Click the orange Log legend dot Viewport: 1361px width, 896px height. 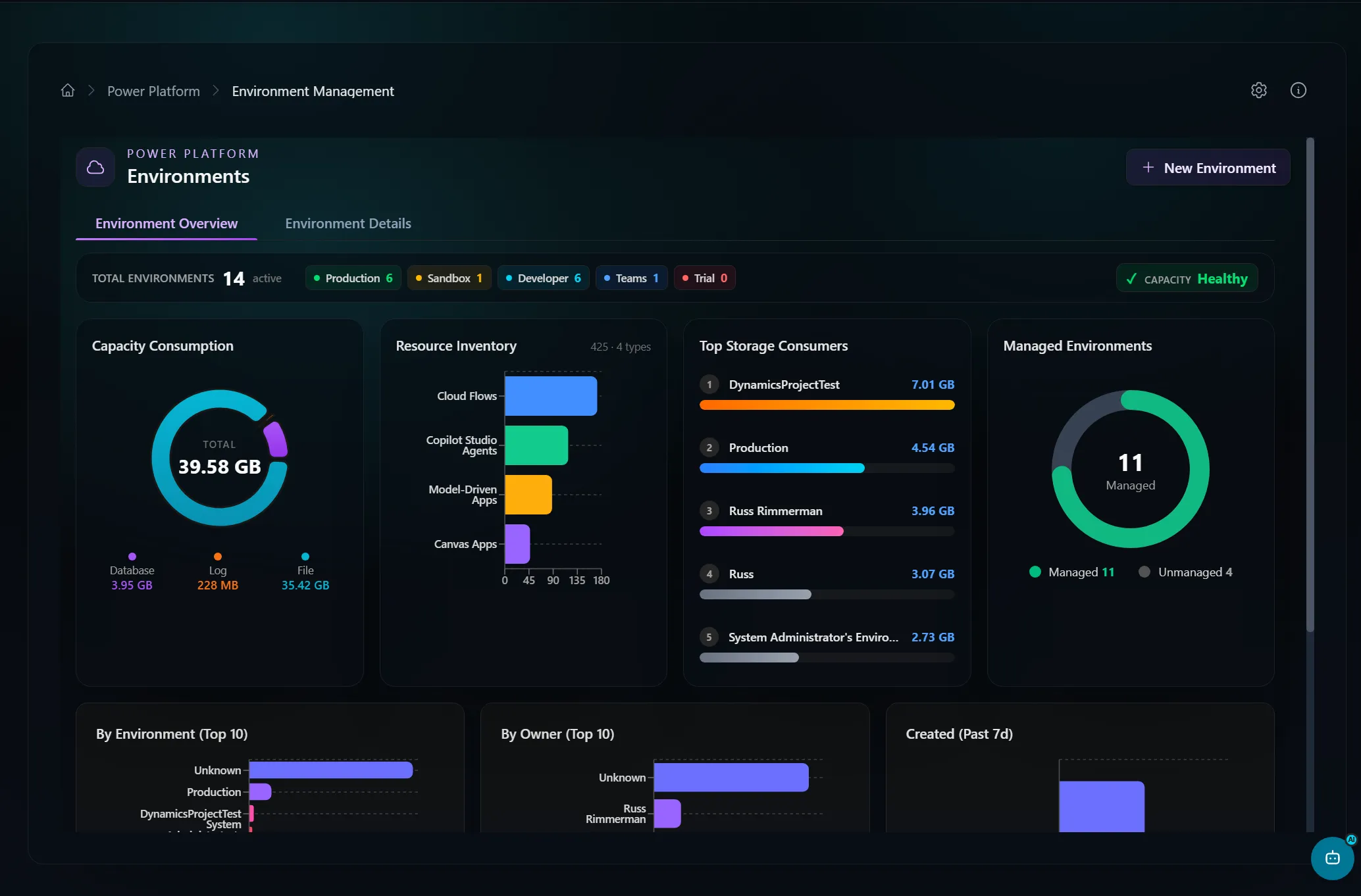pos(218,557)
